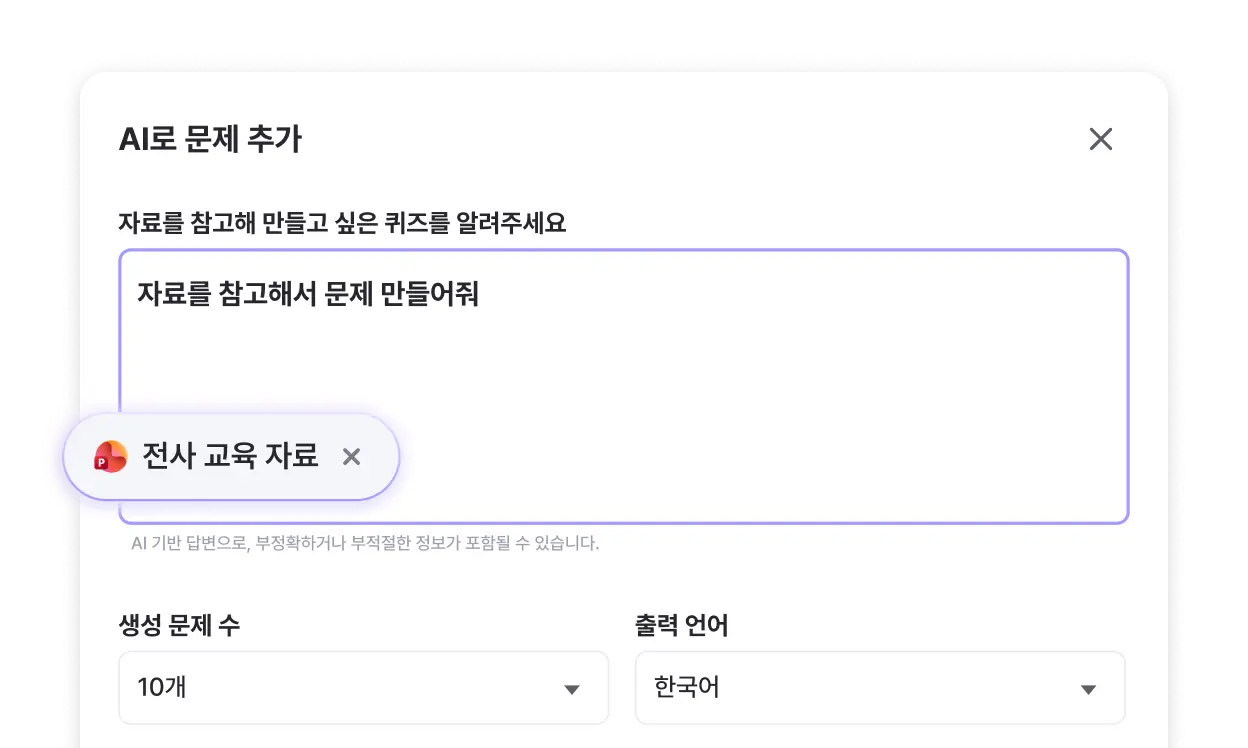Screen dimensions: 1248x748
Task: Click the arrow icon on the 10개 dropdown
Action: (572, 689)
